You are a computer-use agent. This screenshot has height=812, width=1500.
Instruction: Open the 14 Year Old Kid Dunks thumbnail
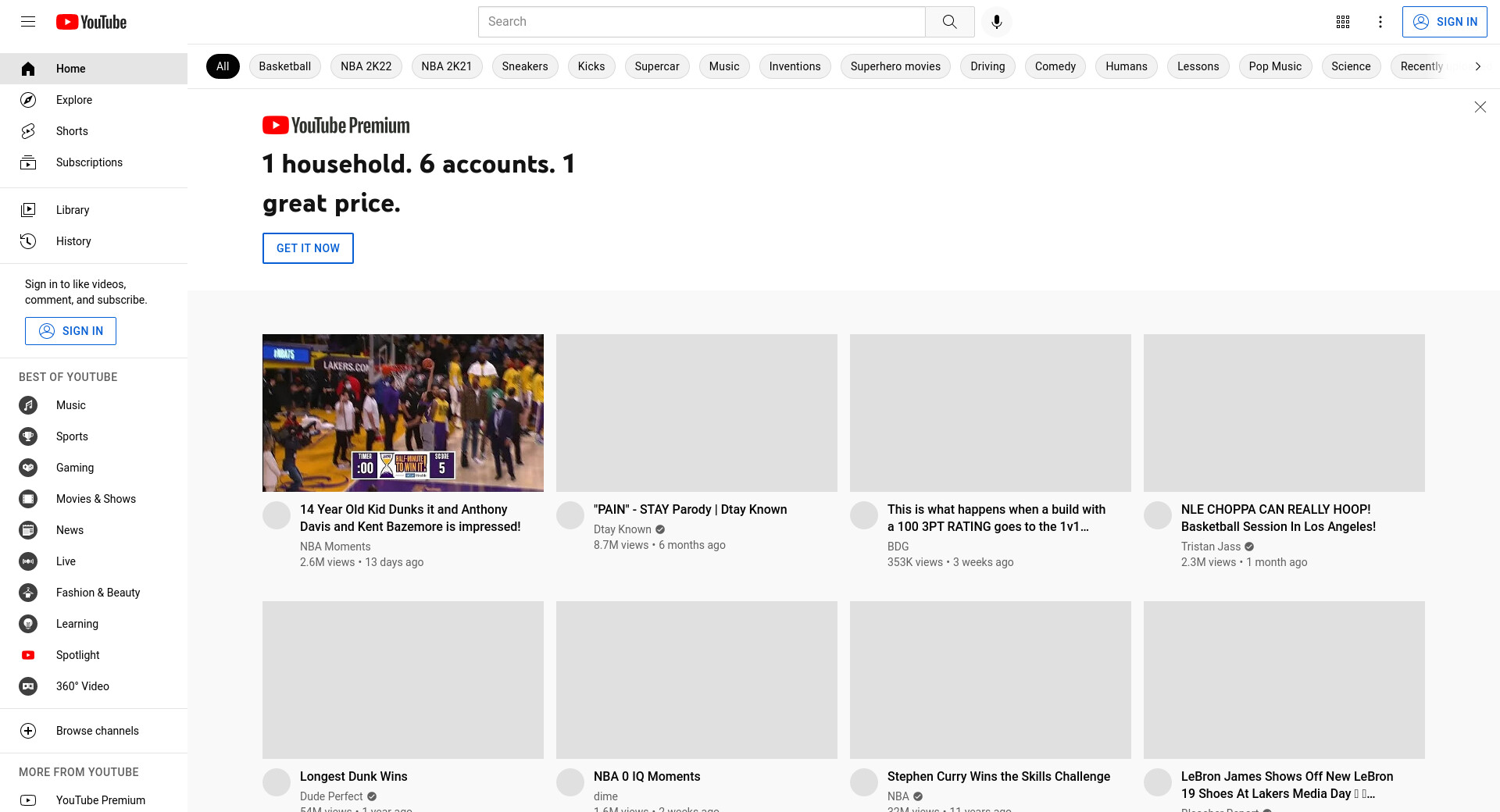point(403,413)
